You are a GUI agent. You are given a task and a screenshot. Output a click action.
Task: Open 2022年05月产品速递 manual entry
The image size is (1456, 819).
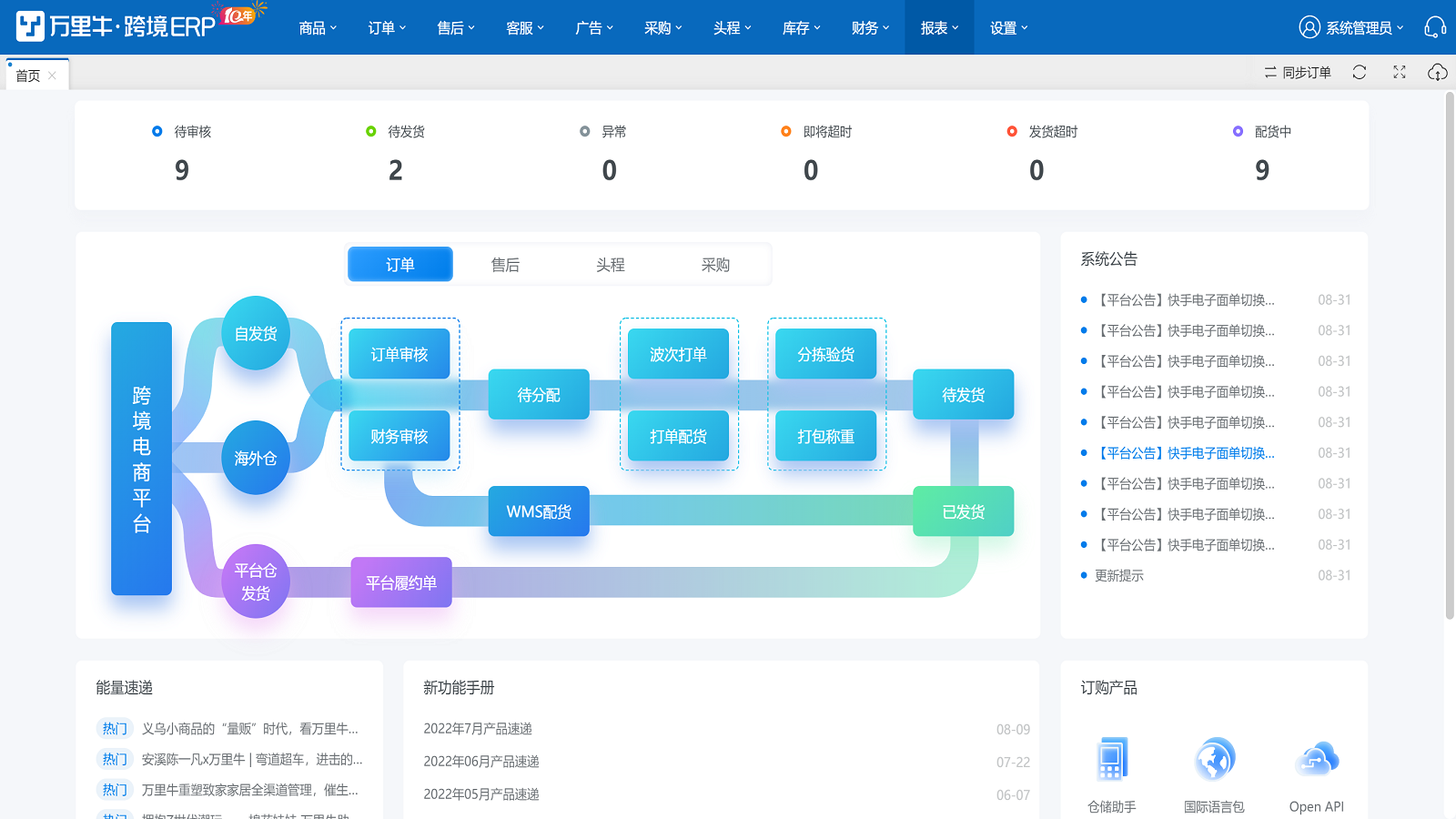click(x=481, y=794)
